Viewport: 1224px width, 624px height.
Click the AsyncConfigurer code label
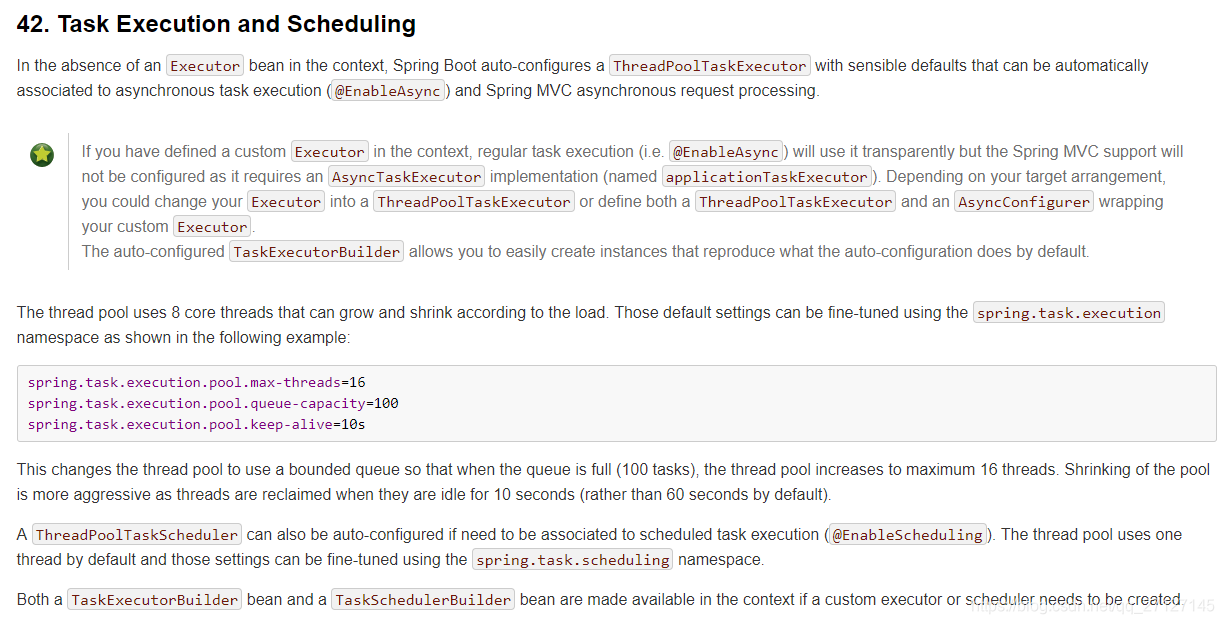point(1025,202)
